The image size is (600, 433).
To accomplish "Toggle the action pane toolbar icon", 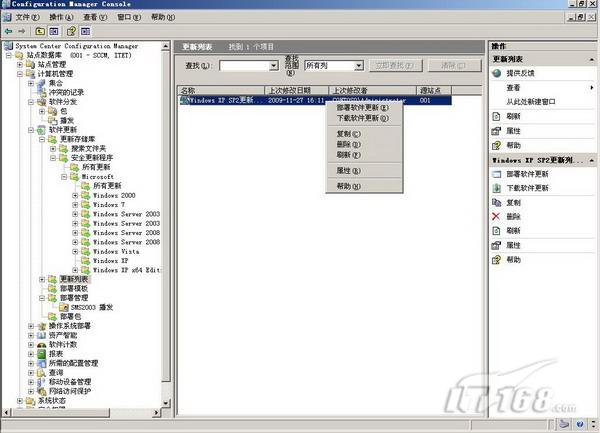I will pyautogui.click(x=85, y=31).
